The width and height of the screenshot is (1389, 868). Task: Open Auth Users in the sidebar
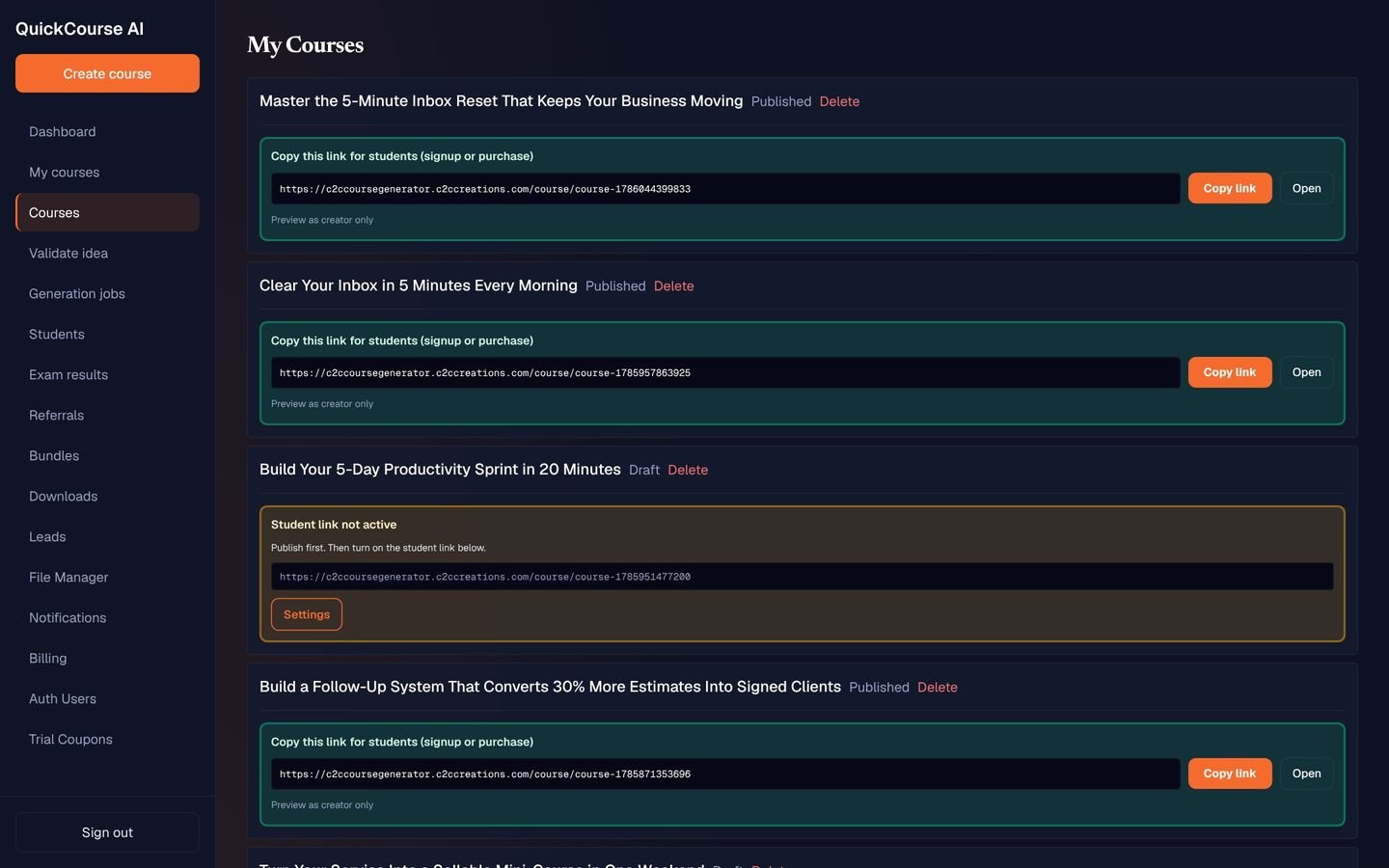point(107,698)
